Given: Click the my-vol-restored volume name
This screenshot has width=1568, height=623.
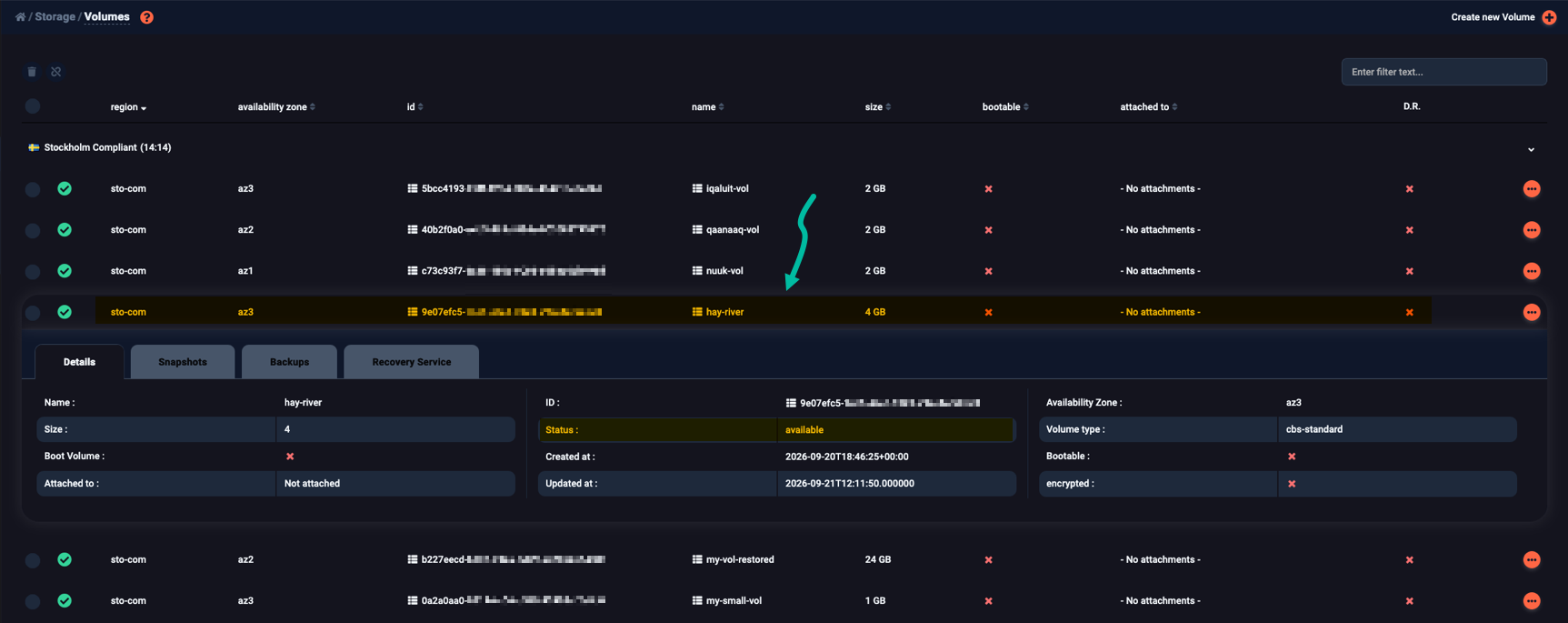Looking at the screenshot, I should tap(740, 560).
